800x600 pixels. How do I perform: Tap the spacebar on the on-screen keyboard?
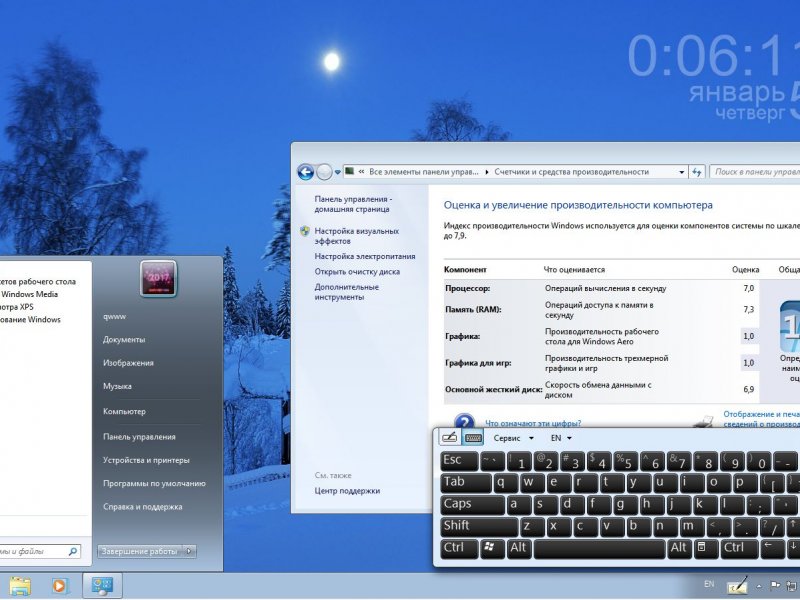(x=599, y=548)
